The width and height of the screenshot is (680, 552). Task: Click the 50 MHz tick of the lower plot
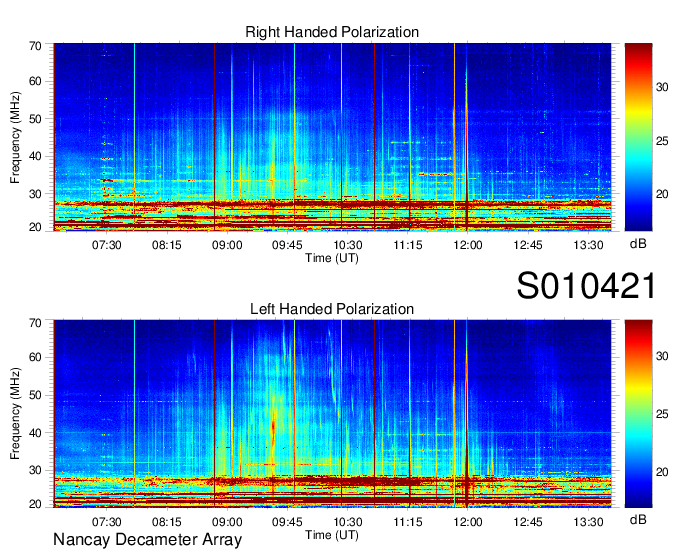click(35, 395)
